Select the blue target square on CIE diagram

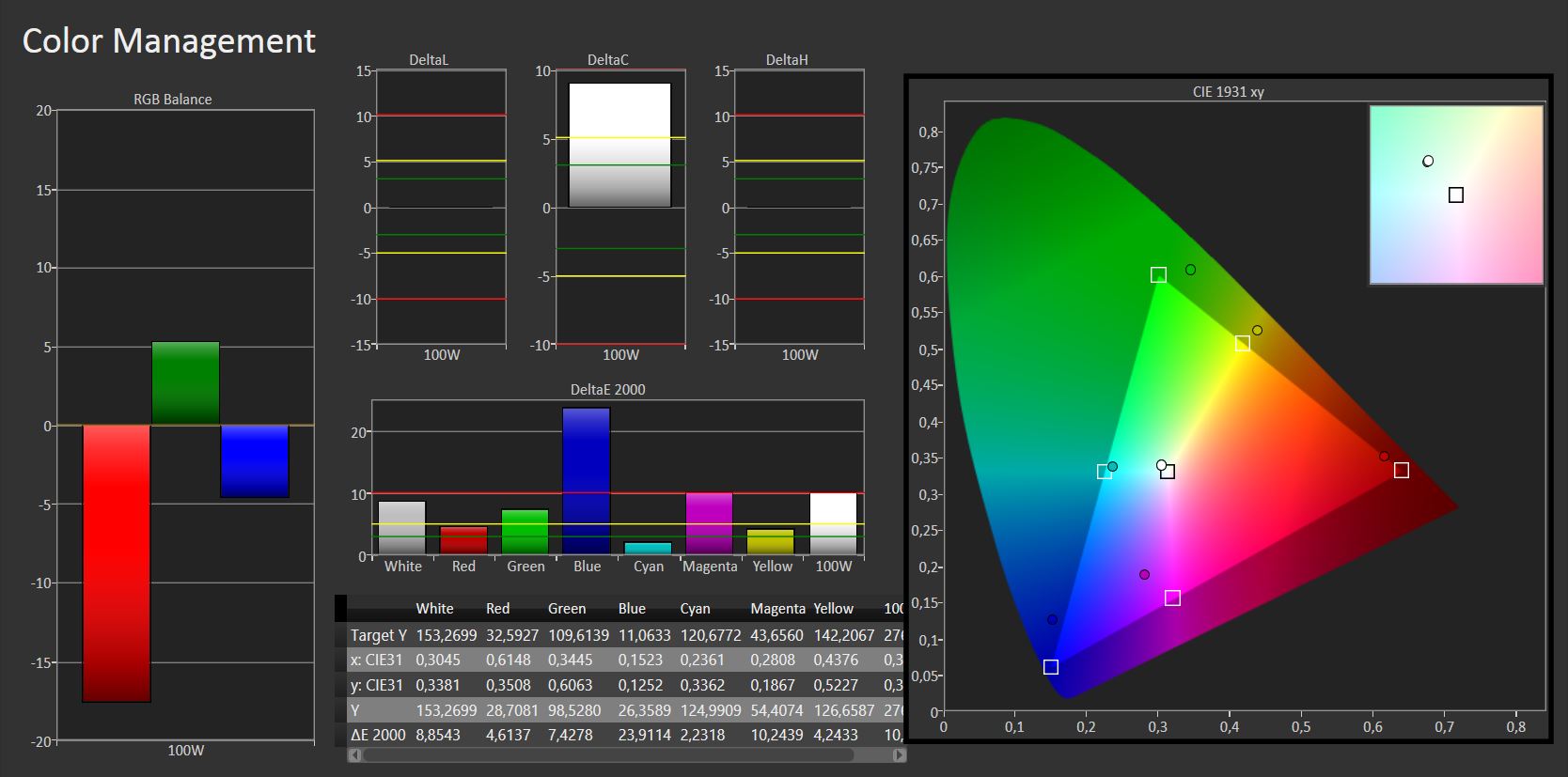1051,667
